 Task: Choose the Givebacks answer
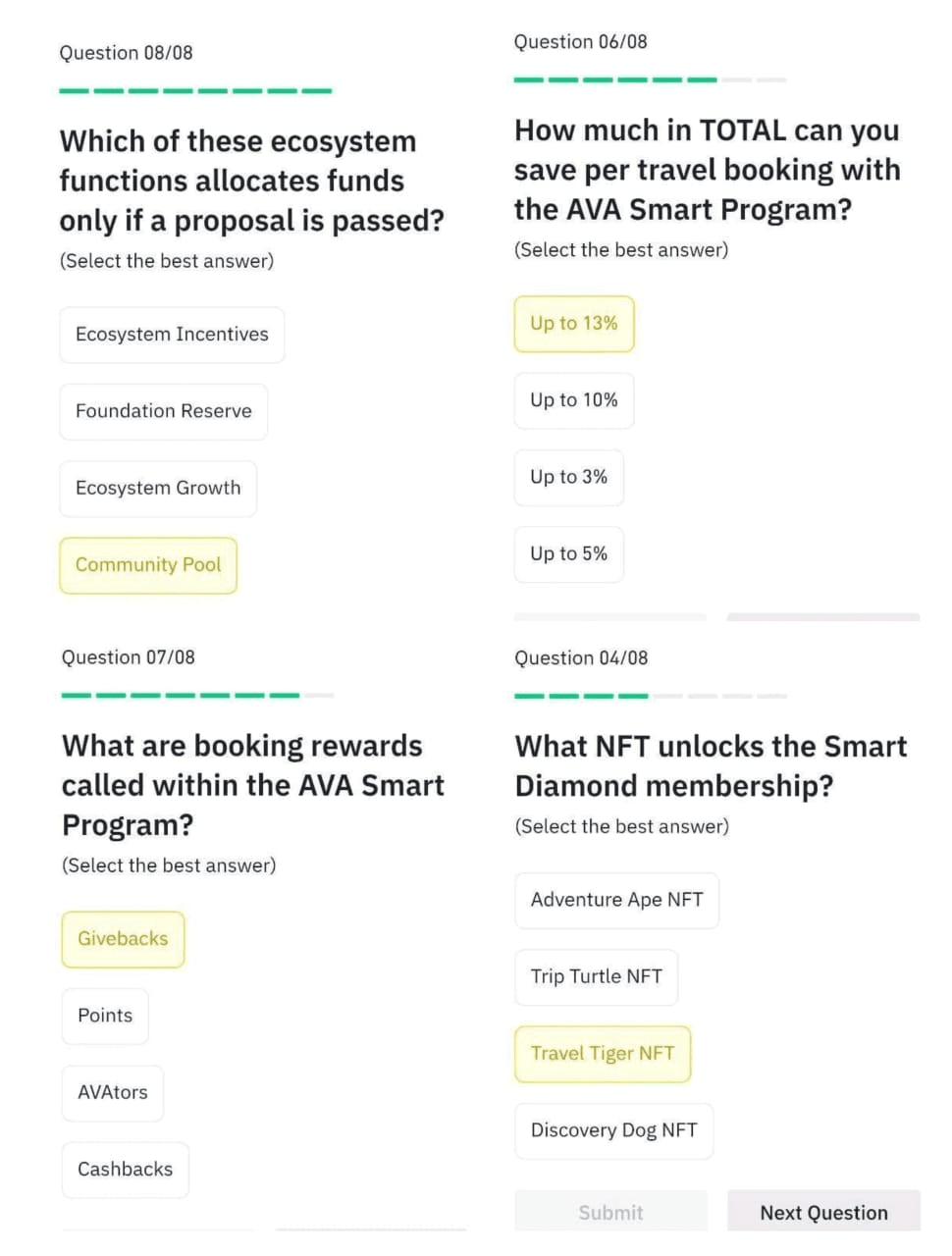pos(123,939)
